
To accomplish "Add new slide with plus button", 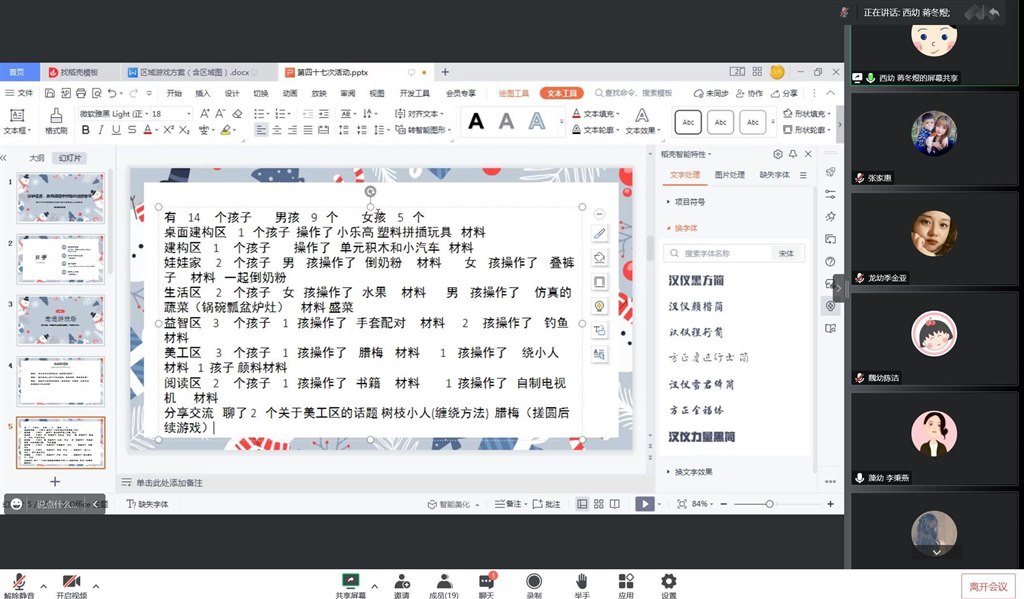I will (55, 481).
